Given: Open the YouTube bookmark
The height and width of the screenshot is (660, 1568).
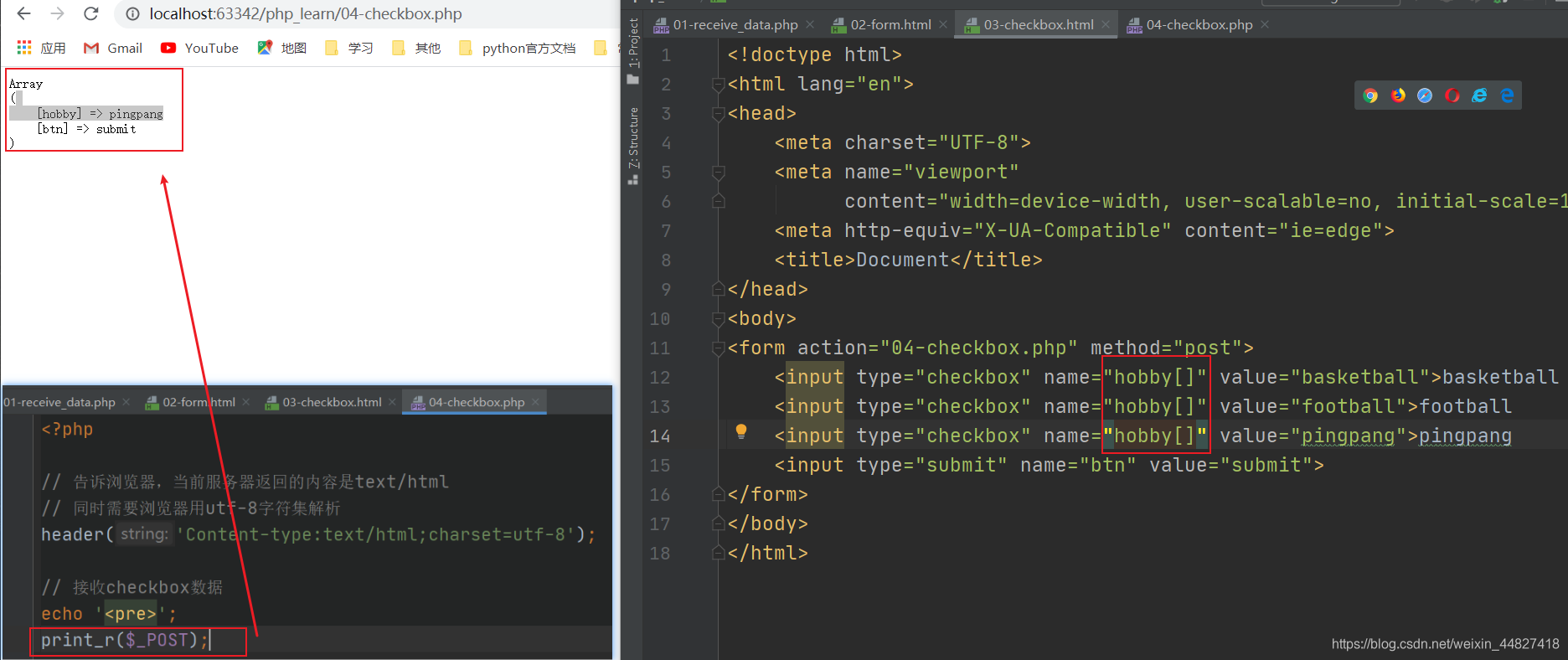Looking at the screenshot, I should click(199, 48).
